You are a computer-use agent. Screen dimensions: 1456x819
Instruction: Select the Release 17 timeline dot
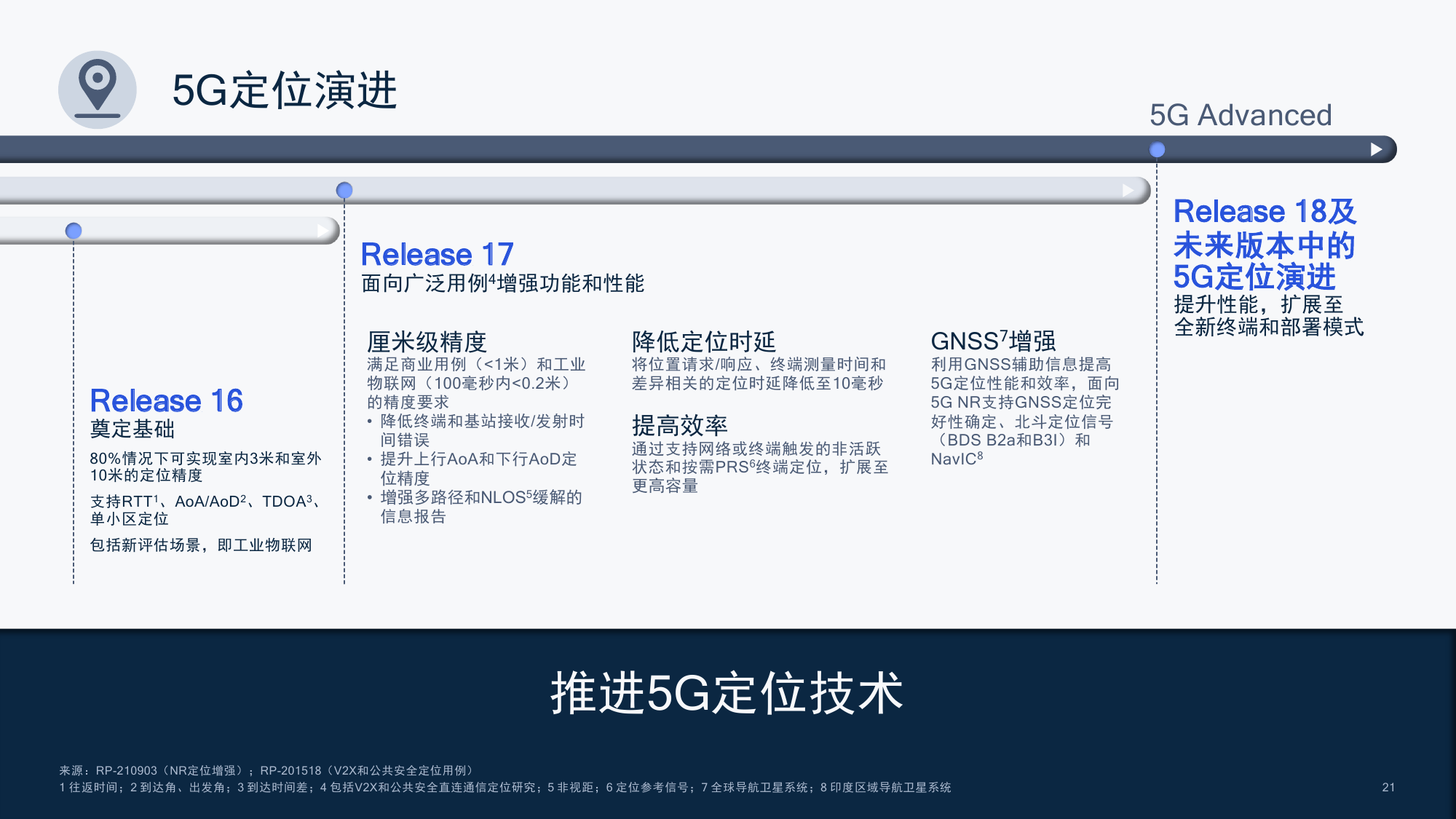click(344, 191)
